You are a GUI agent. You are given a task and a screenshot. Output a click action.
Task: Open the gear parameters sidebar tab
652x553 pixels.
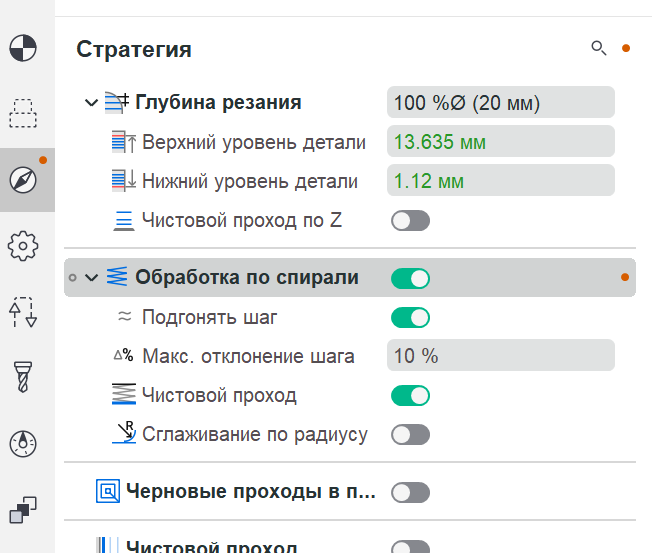23,246
